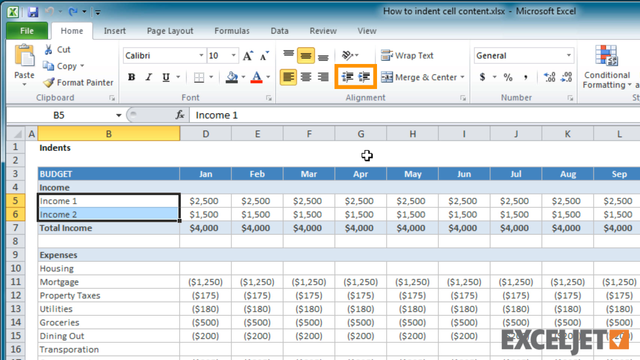Toggle Wrap Text

coord(407,56)
